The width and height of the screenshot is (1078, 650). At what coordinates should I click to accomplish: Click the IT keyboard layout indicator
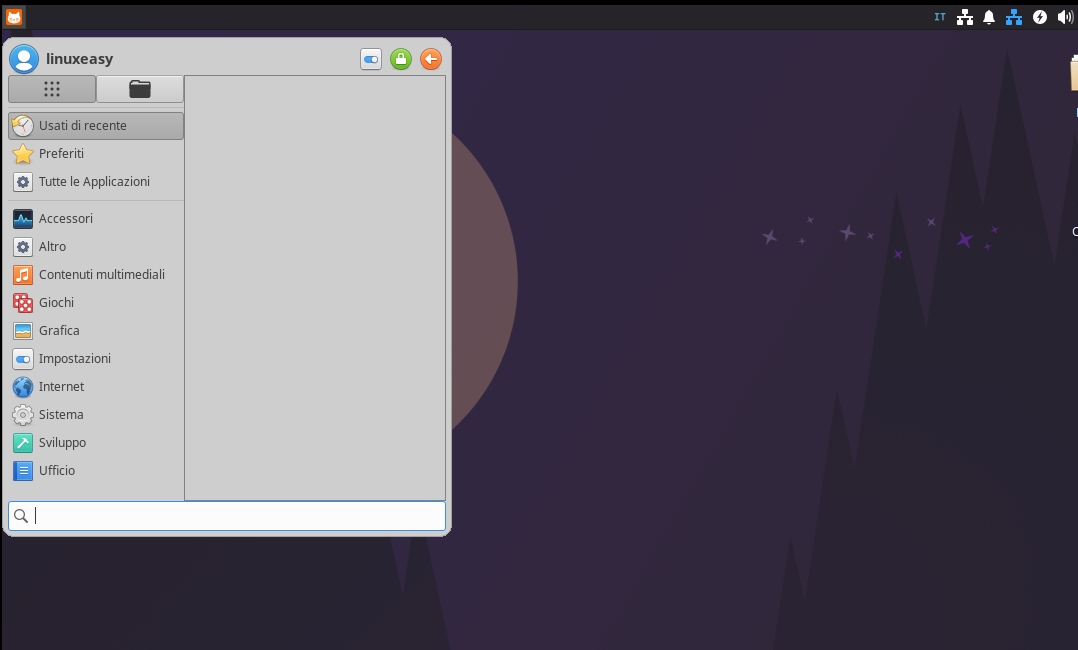pos(940,17)
